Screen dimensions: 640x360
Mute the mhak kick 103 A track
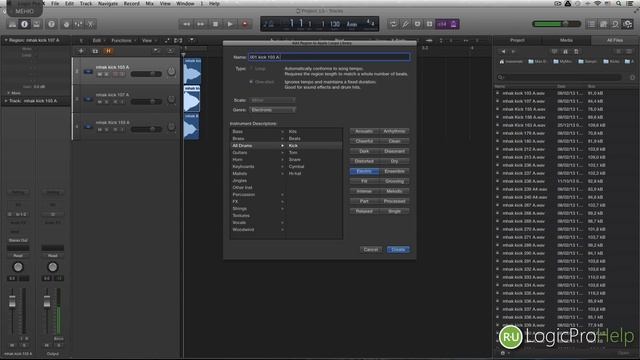coord(100,74)
